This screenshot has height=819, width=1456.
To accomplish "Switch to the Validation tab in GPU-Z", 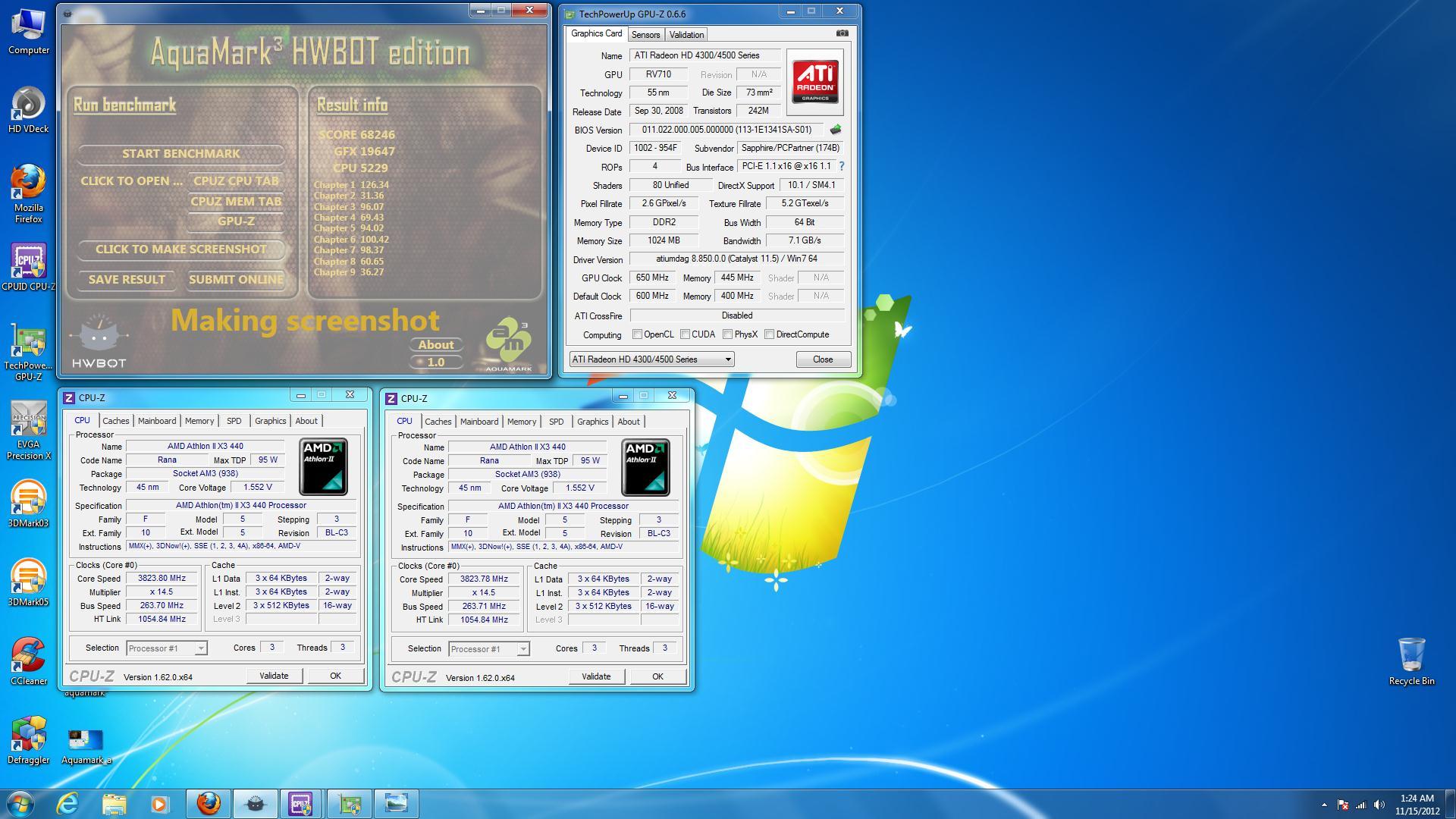I will 686,35.
